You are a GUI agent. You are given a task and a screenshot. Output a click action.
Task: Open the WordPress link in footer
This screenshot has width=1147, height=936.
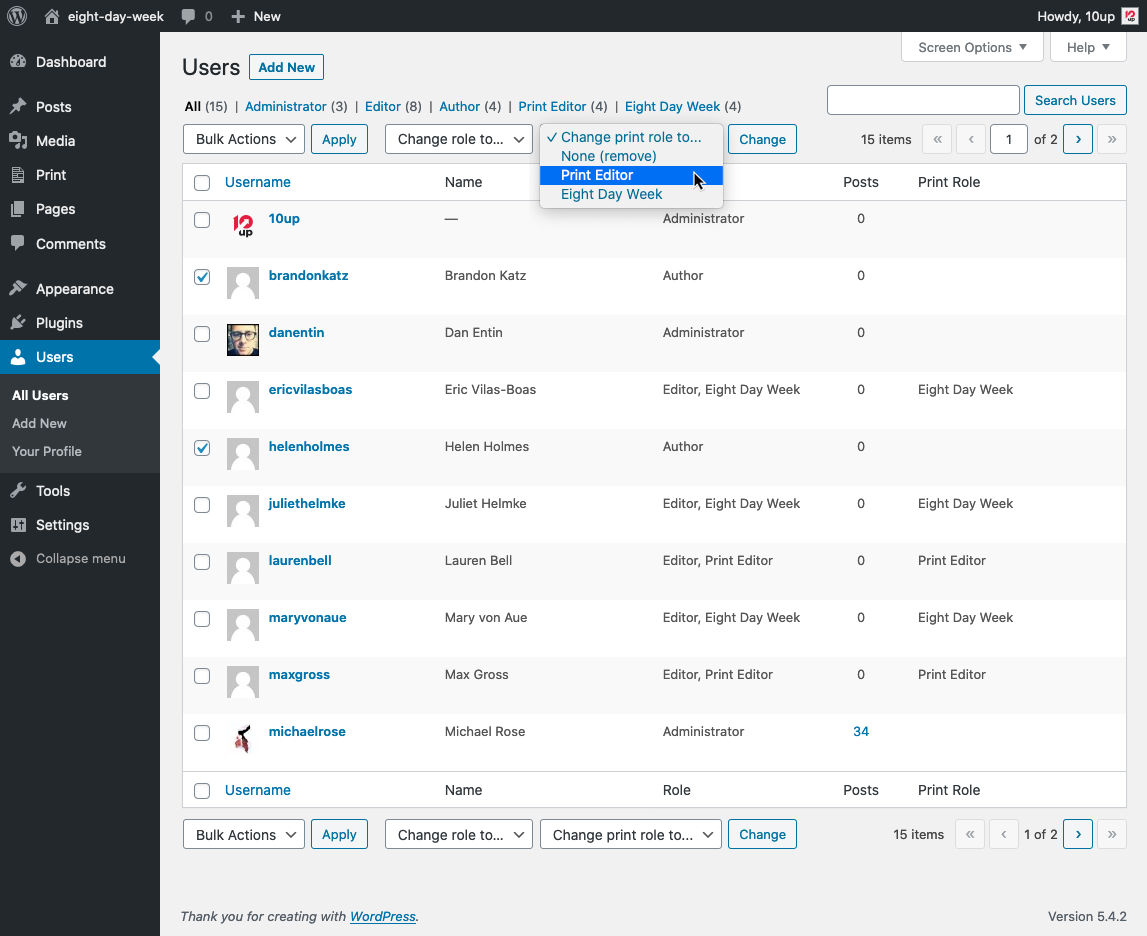pyautogui.click(x=383, y=917)
